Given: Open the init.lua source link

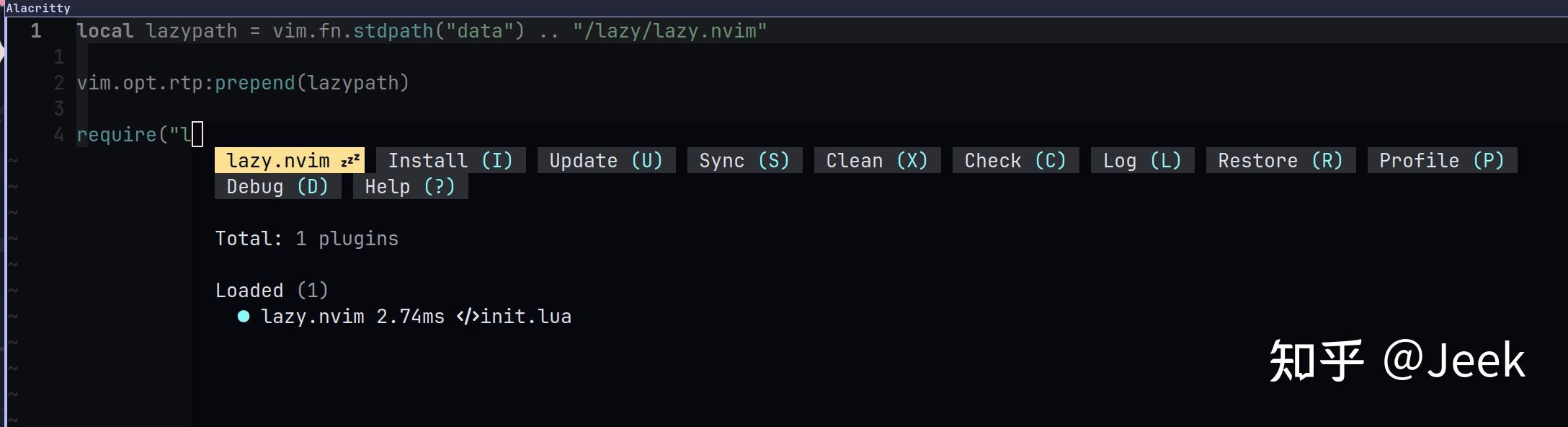Looking at the screenshot, I should click(526, 317).
